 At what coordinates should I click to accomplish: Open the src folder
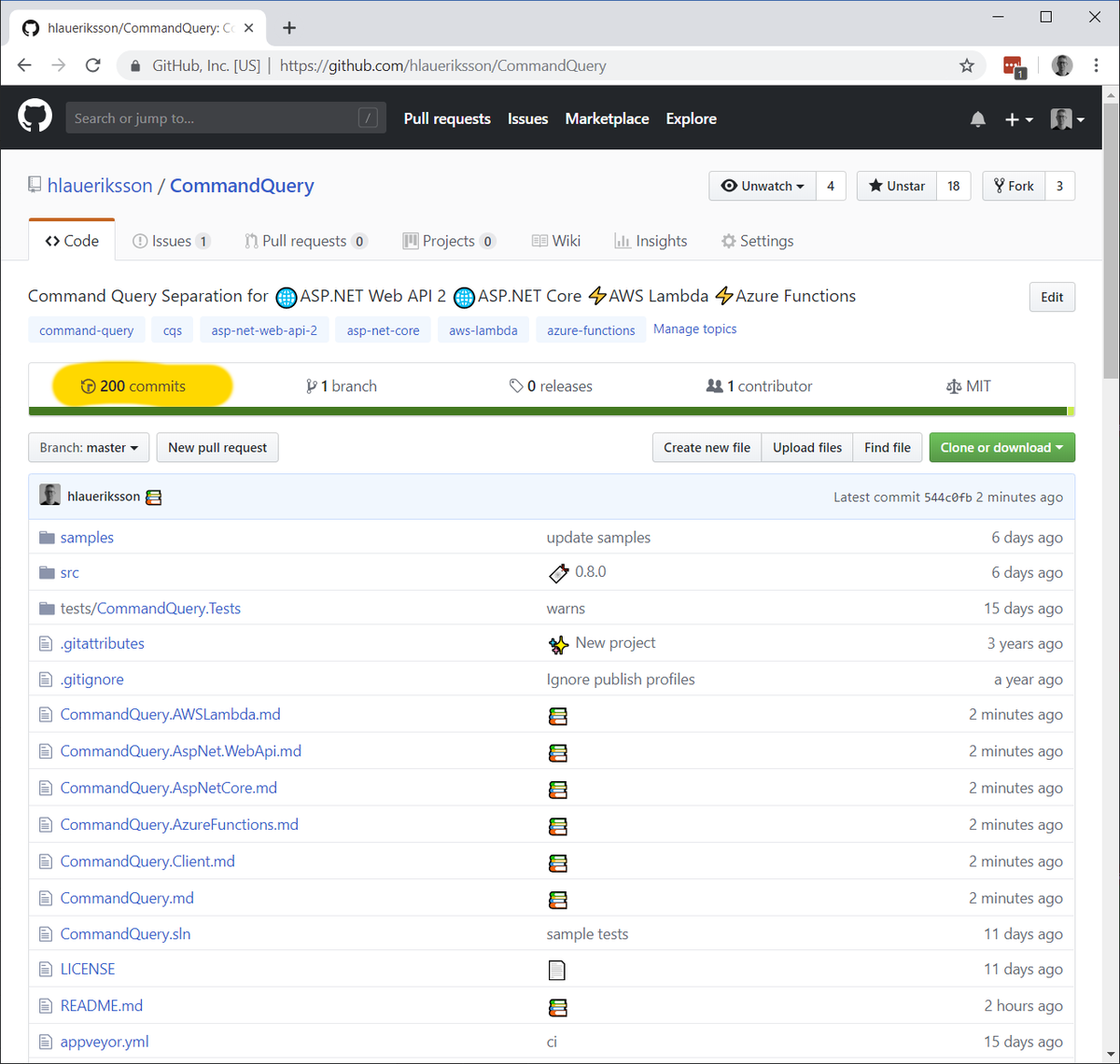[x=70, y=573]
